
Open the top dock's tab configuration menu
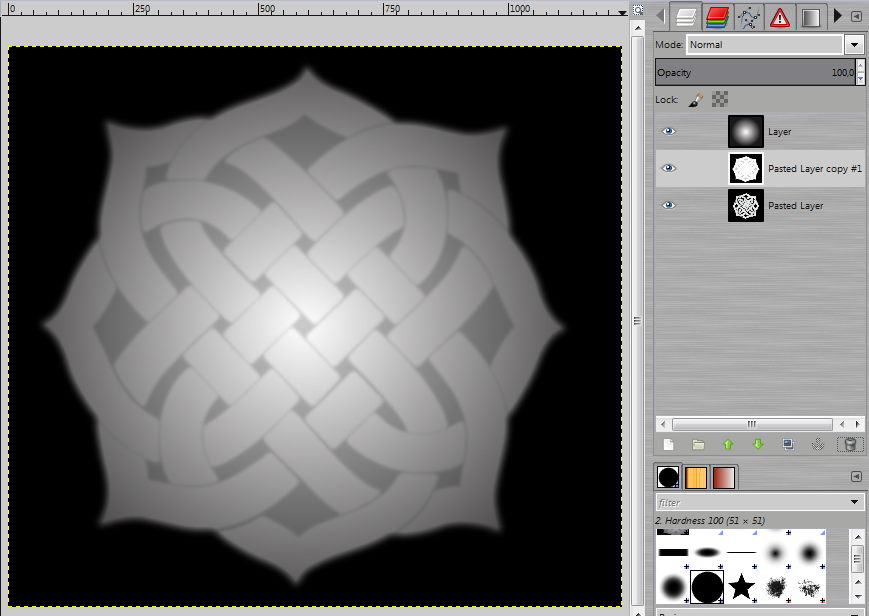point(856,16)
